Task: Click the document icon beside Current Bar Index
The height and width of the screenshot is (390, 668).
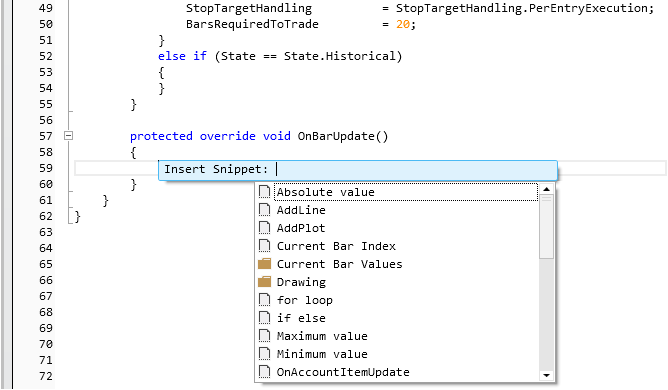Action: [264, 246]
